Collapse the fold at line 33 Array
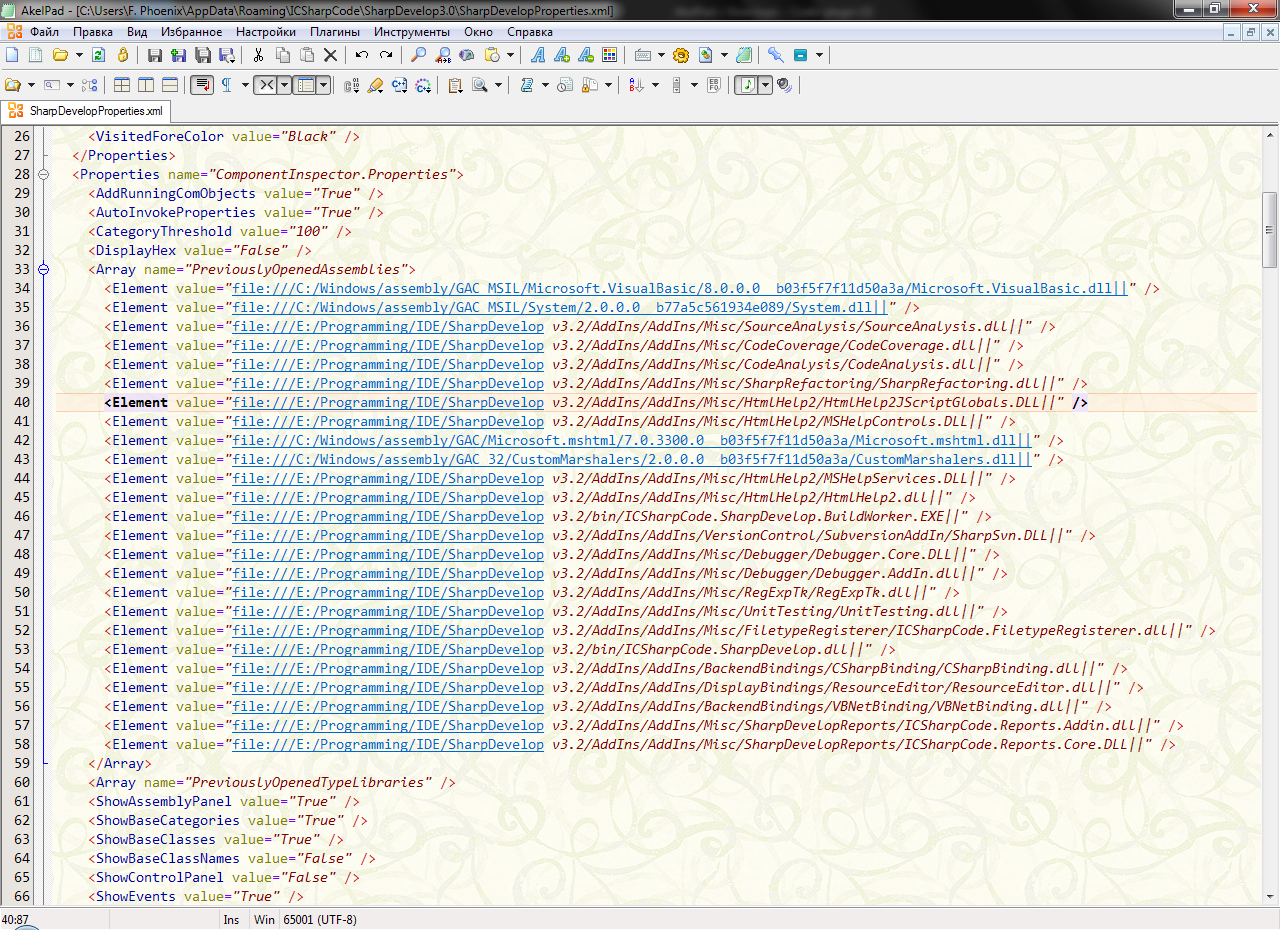Screen dimensions: 1280x930 click(x=43, y=269)
